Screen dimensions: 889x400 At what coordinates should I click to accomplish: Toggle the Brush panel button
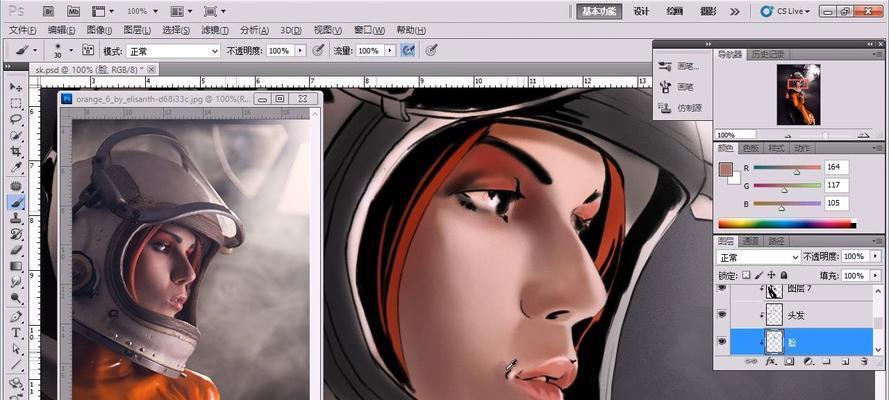[88, 50]
